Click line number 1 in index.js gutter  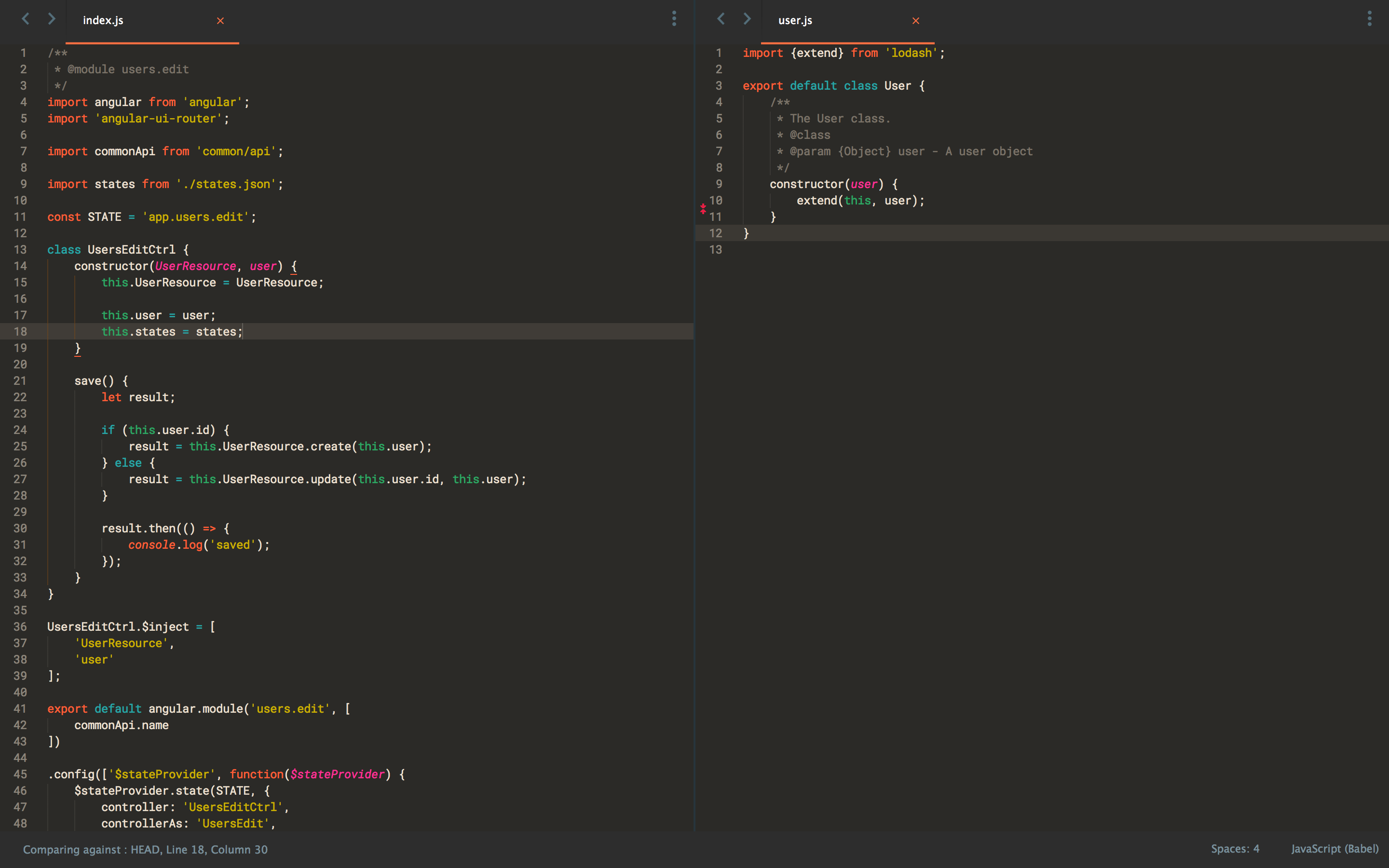24,53
